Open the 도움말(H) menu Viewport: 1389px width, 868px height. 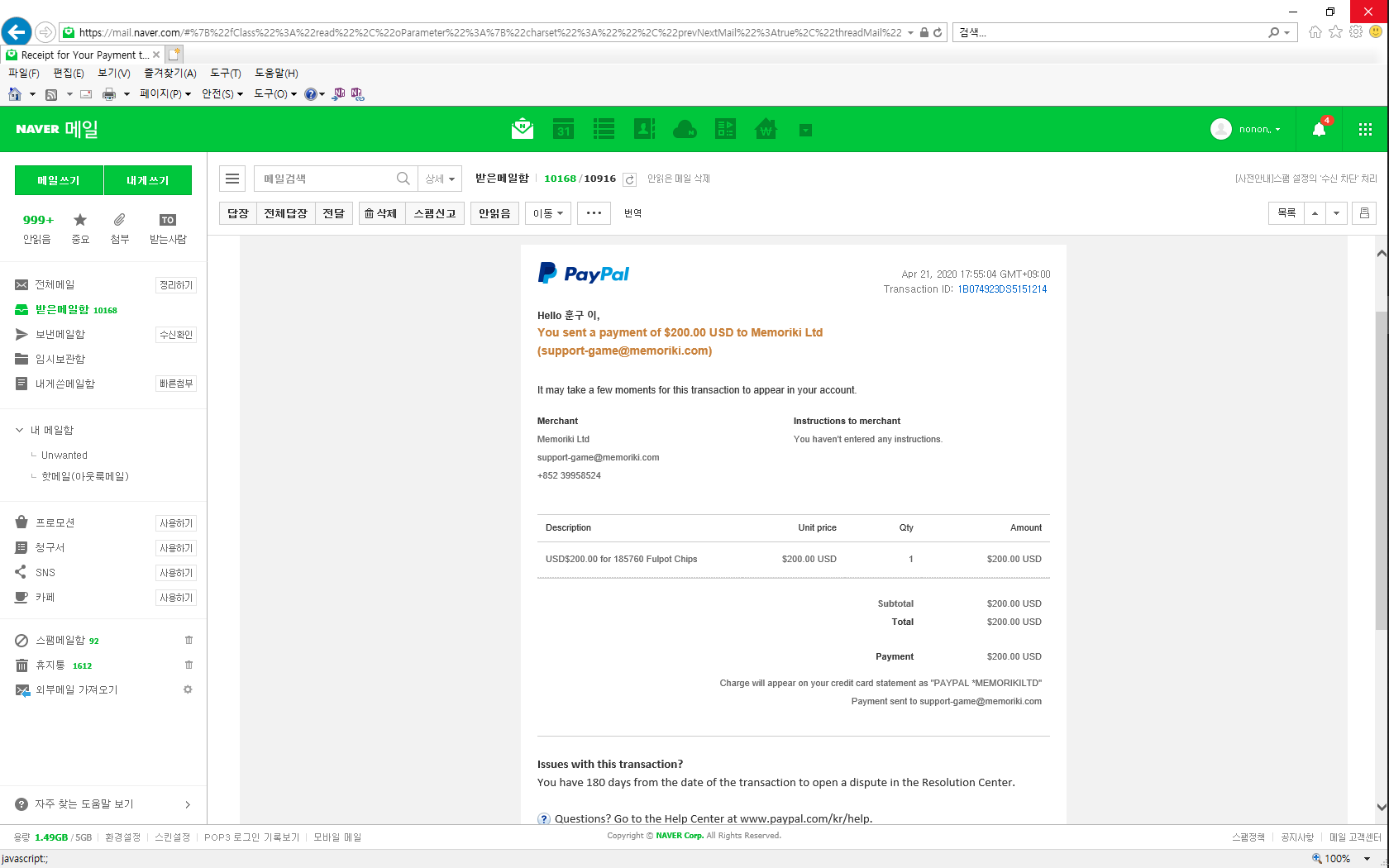click(x=276, y=73)
